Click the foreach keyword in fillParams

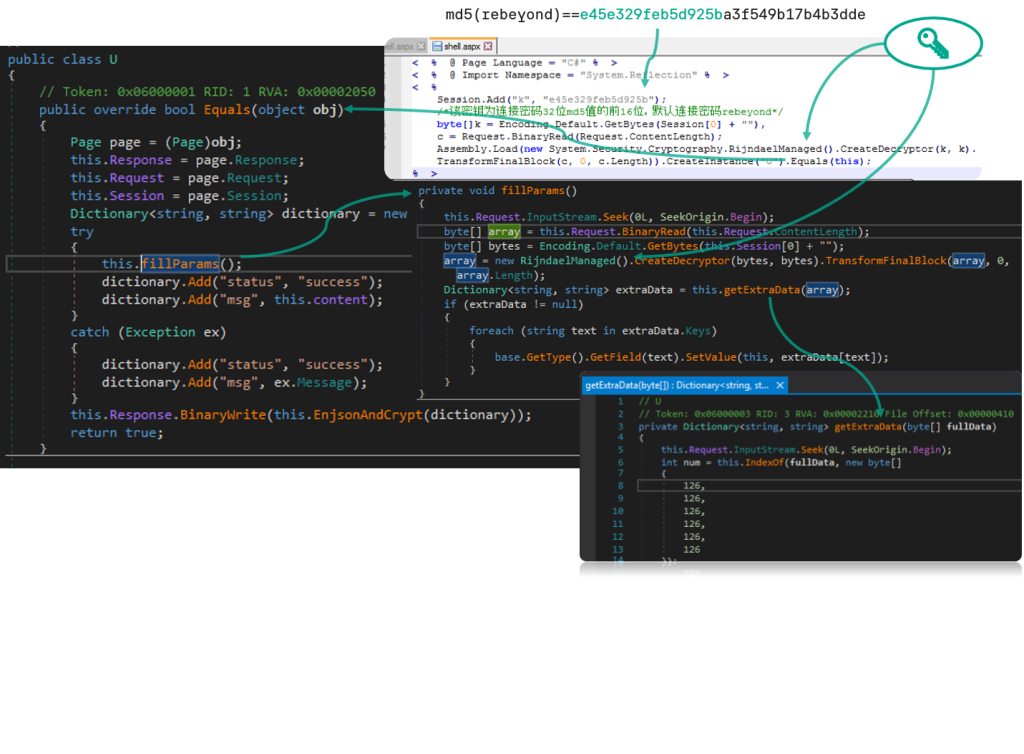tap(491, 331)
